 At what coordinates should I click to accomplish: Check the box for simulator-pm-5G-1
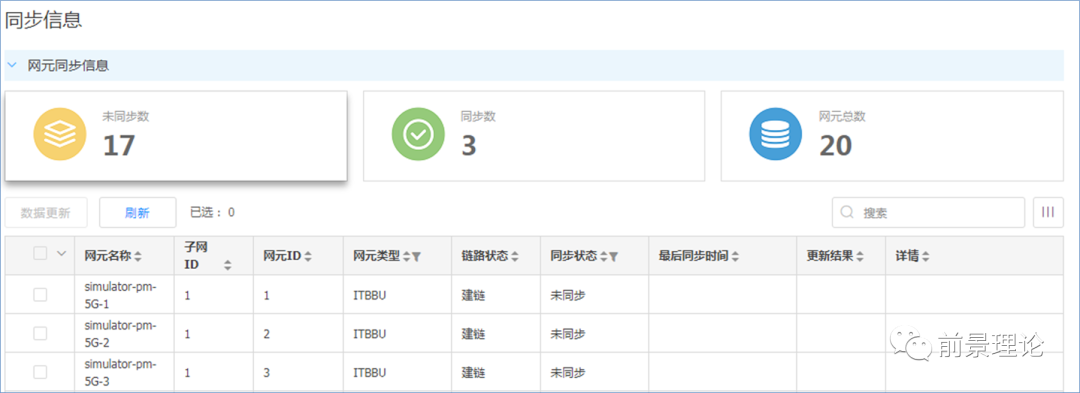[41, 295]
